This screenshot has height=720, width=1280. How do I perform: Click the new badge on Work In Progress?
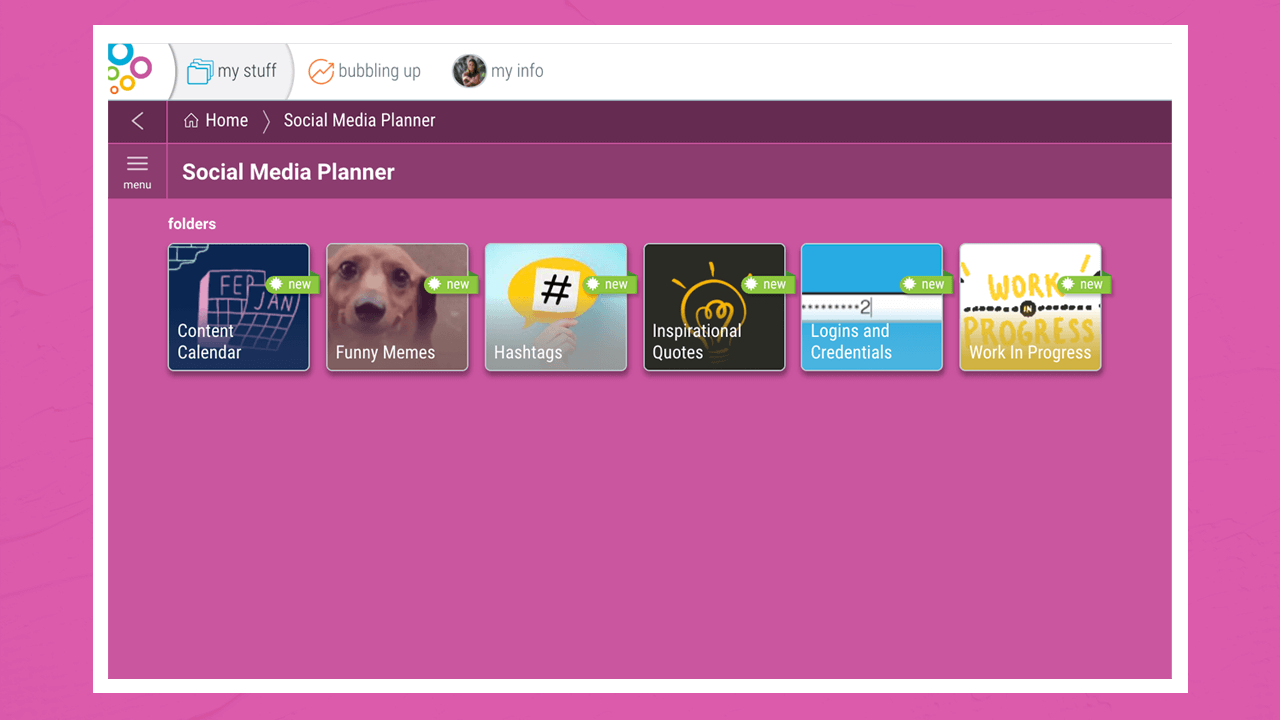(1084, 284)
